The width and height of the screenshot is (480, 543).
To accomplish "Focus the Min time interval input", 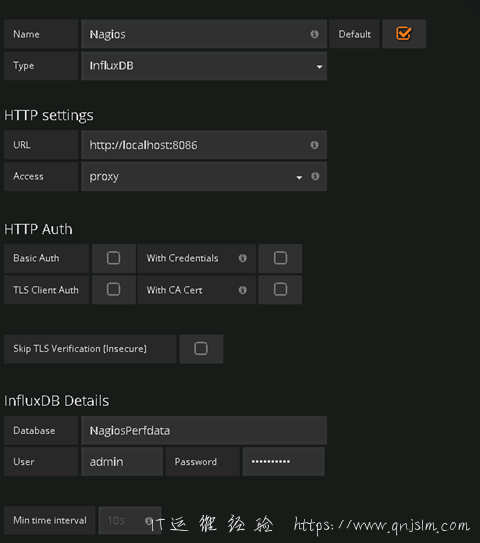I will pos(130,520).
